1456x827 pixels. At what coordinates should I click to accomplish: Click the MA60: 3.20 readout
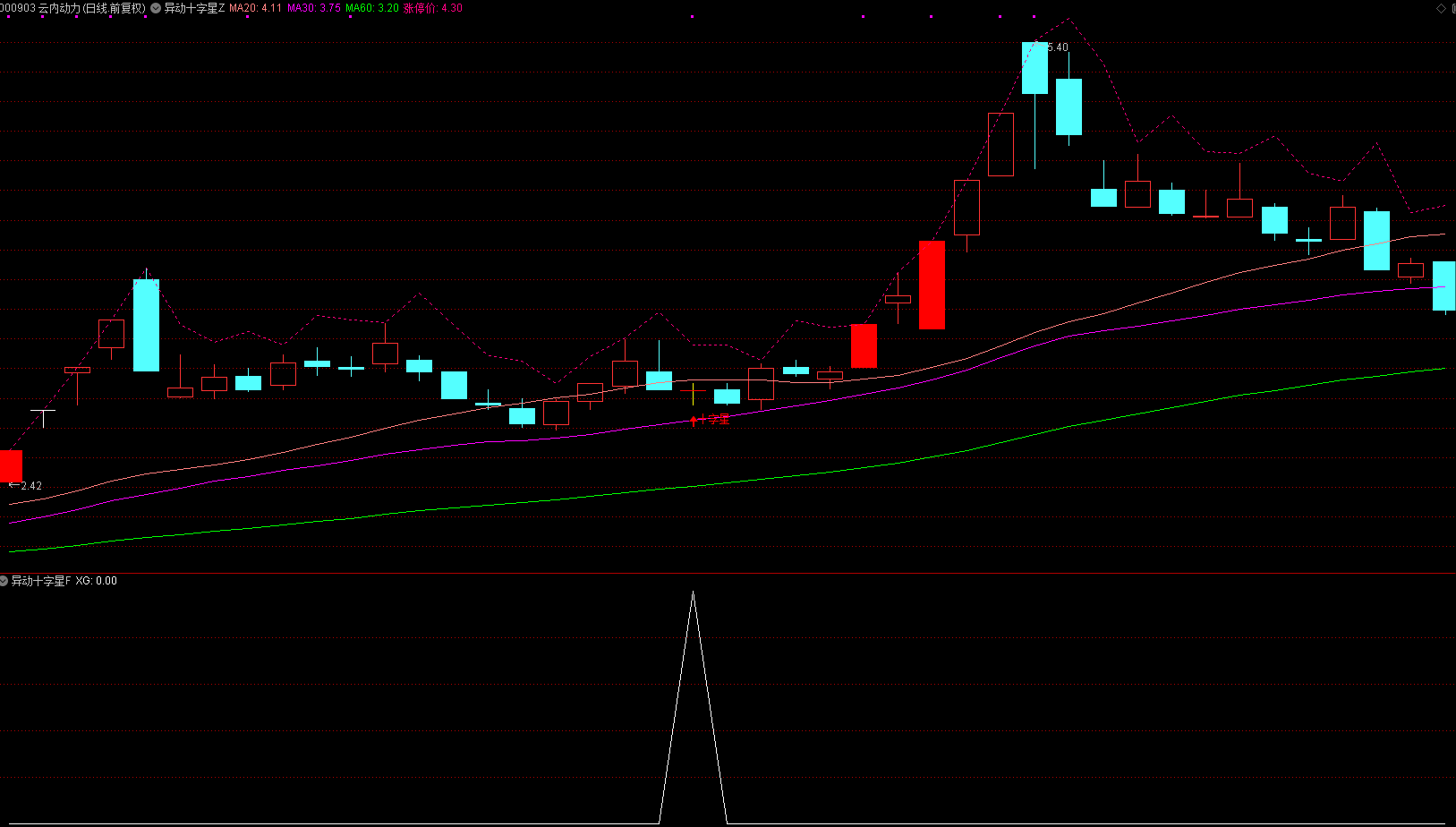point(372,8)
